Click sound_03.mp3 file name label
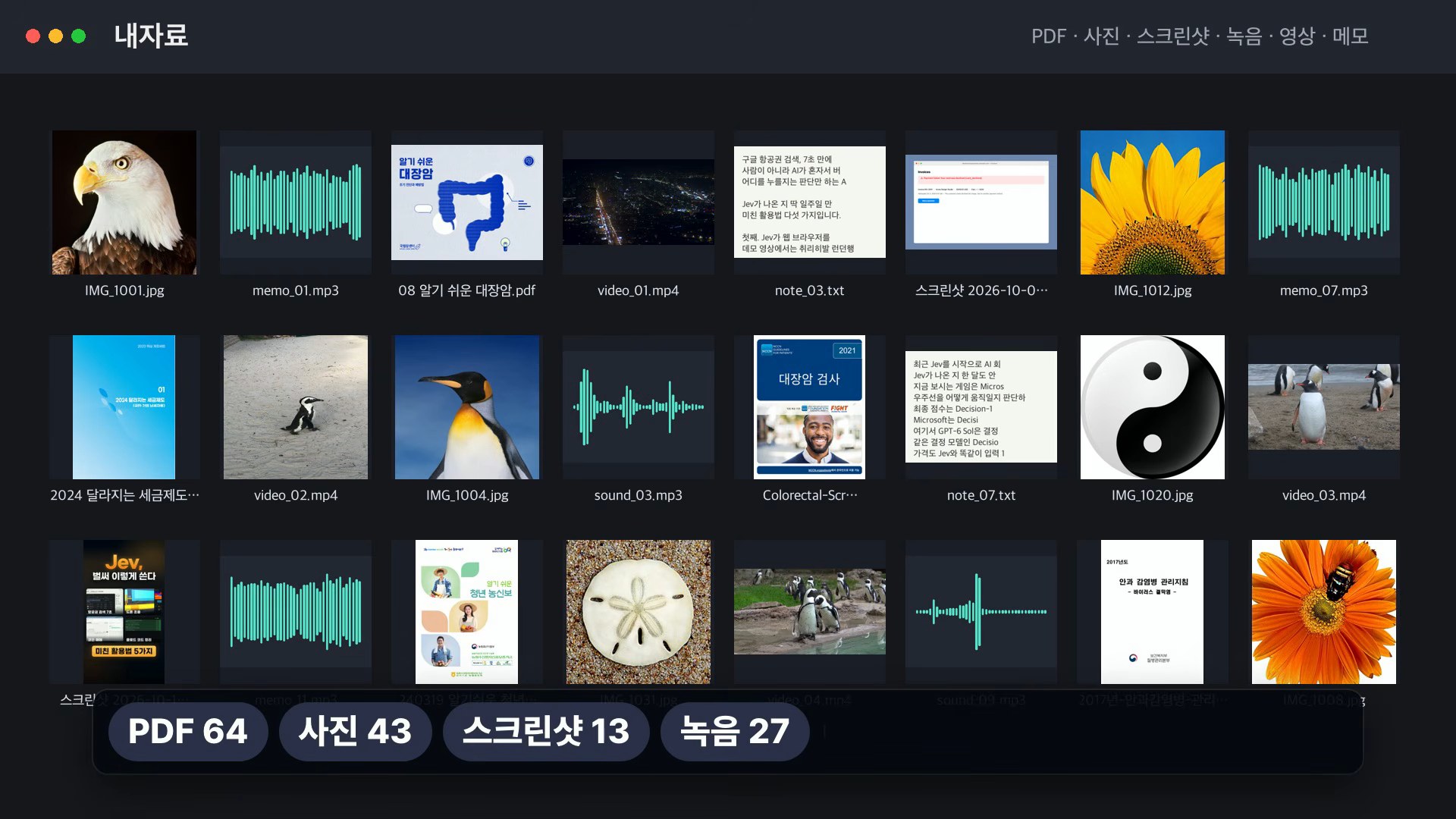Image resolution: width=1456 pixels, height=819 pixels. (639, 495)
